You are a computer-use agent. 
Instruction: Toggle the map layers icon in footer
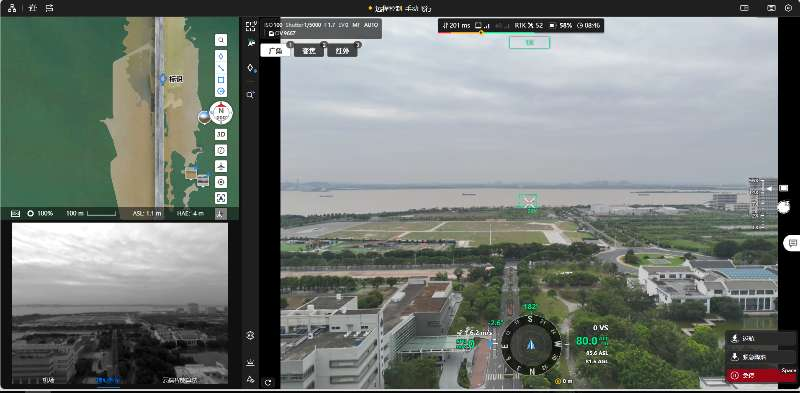(x=15, y=213)
